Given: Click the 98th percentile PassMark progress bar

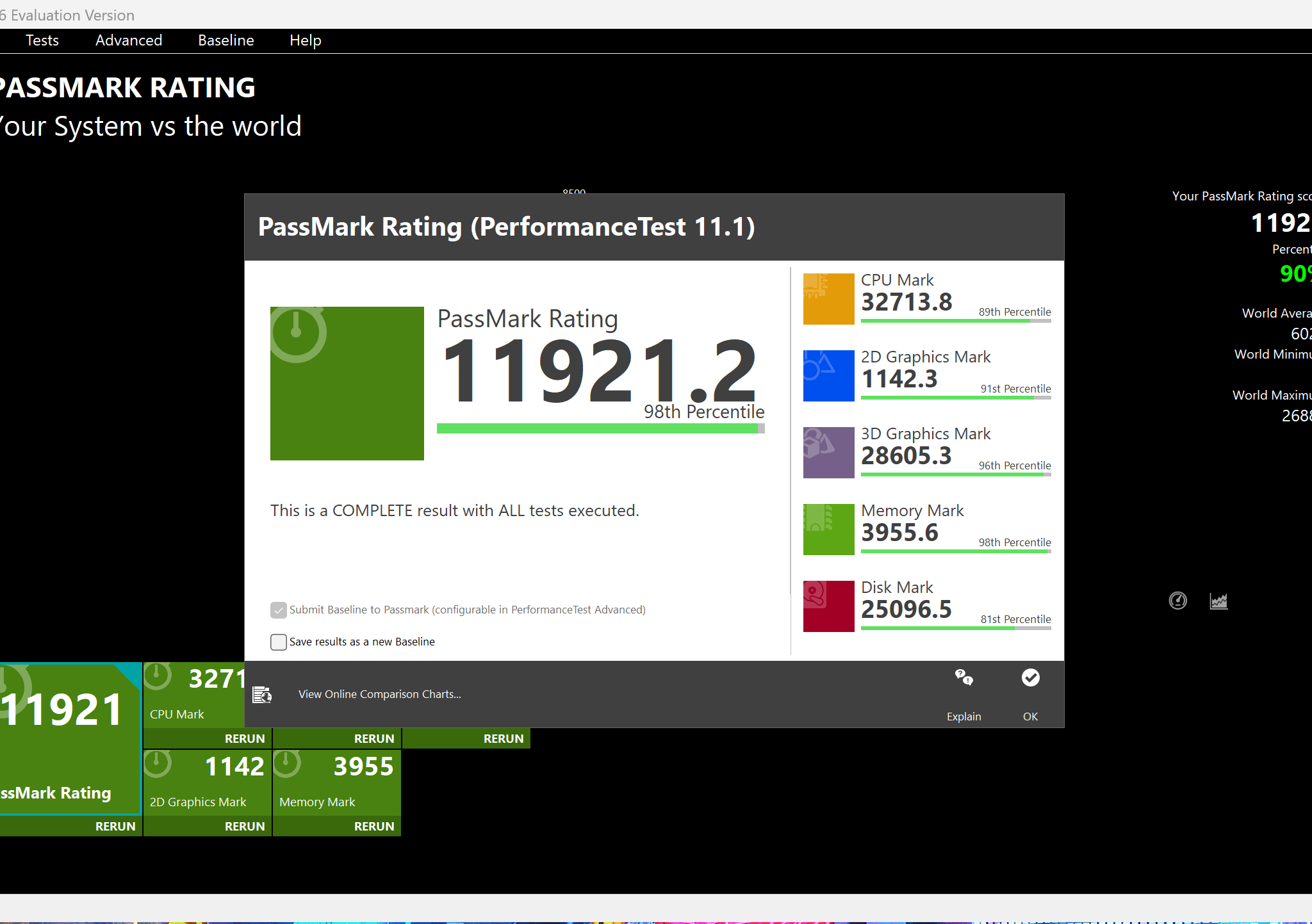Looking at the screenshot, I should tap(601, 428).
